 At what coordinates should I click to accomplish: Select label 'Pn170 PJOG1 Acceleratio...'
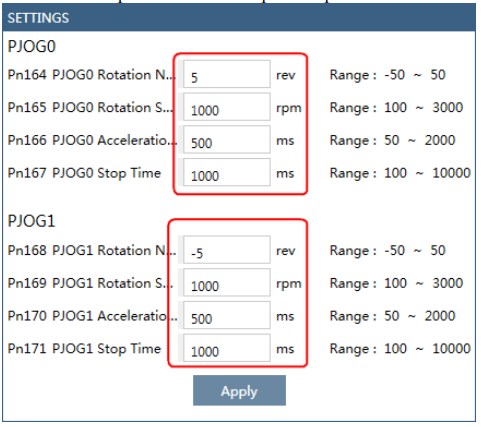[92, 316]
